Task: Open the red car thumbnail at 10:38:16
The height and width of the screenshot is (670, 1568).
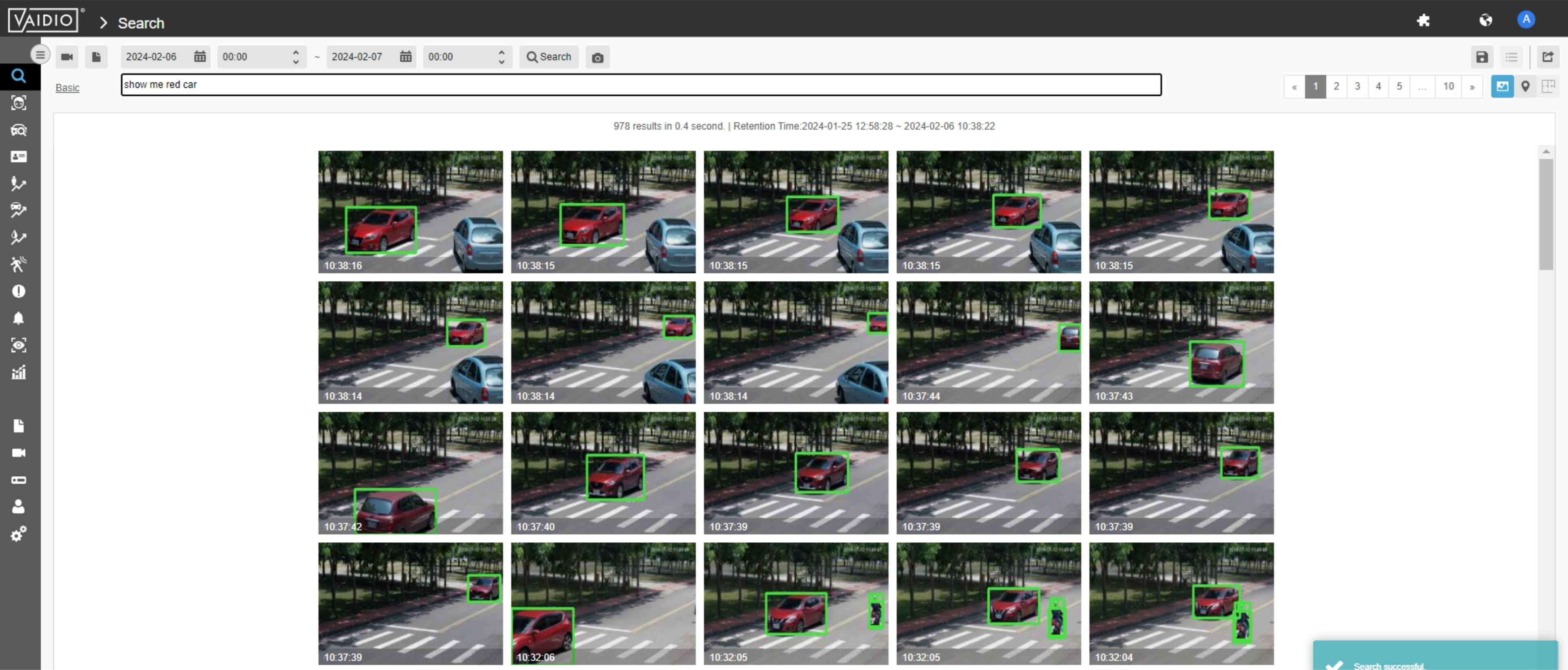Action: [410, 212]
